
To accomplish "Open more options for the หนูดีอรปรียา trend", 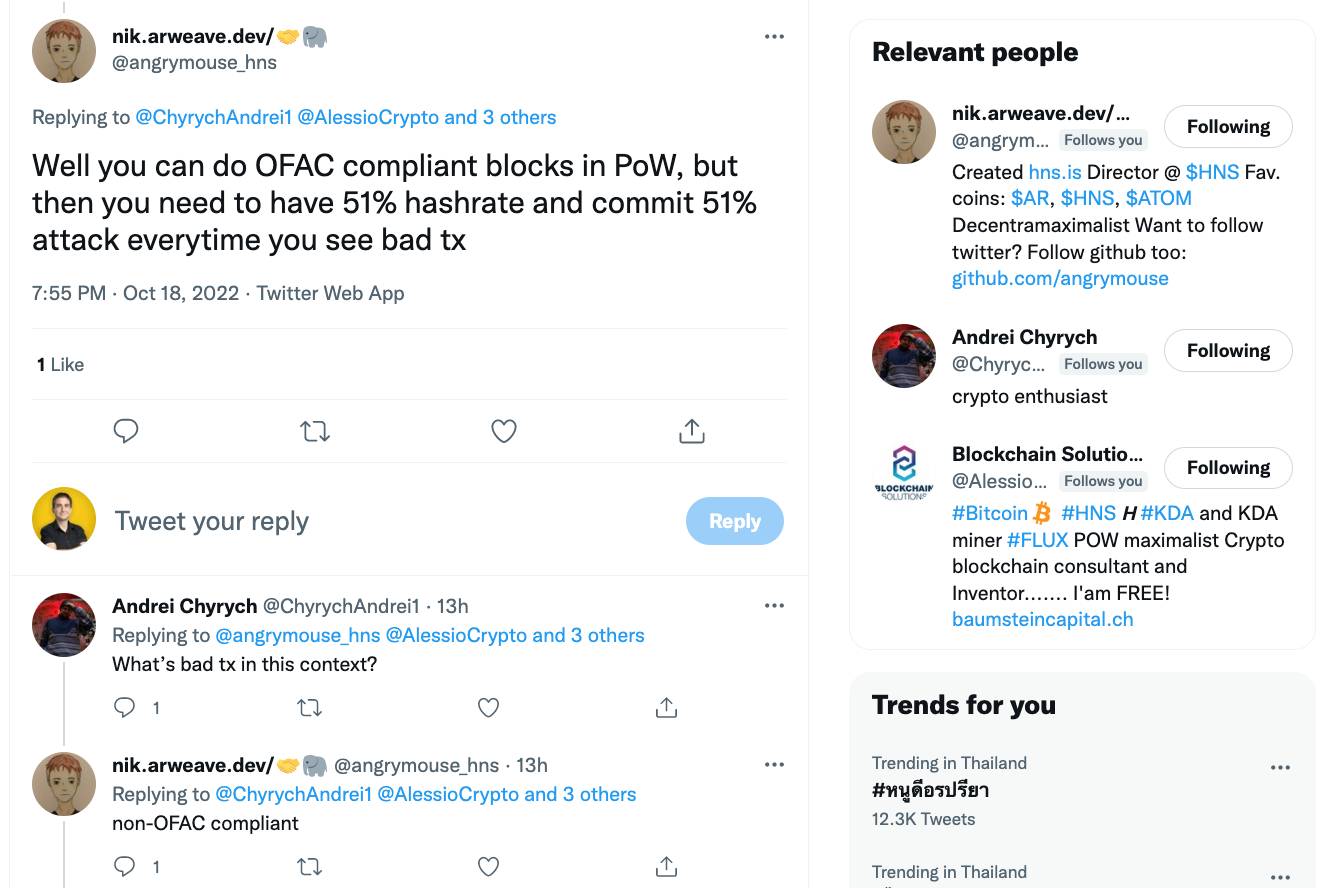I will tap(1280, 768).
